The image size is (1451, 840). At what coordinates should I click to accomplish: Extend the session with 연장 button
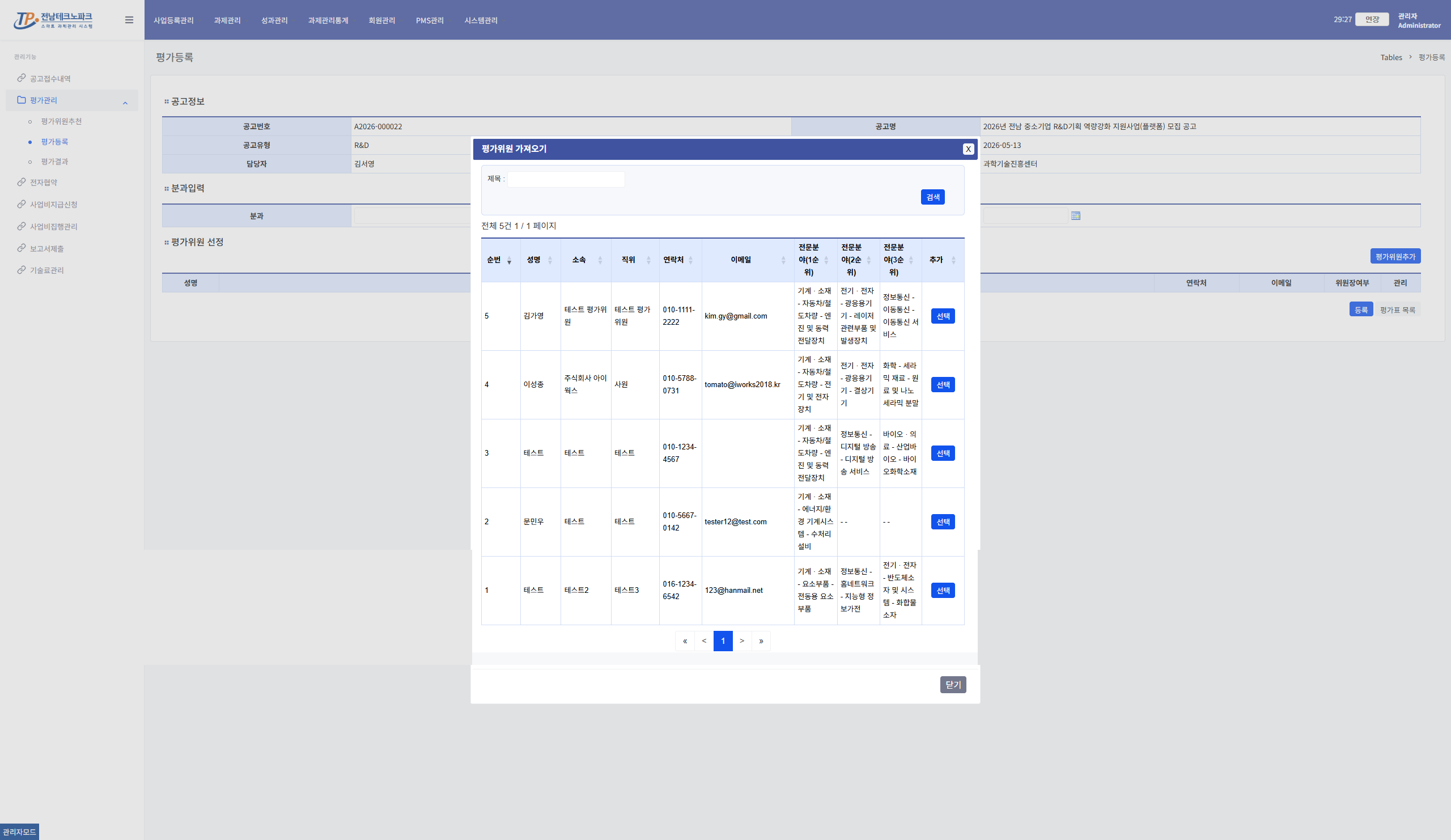tap(1372, 20)
